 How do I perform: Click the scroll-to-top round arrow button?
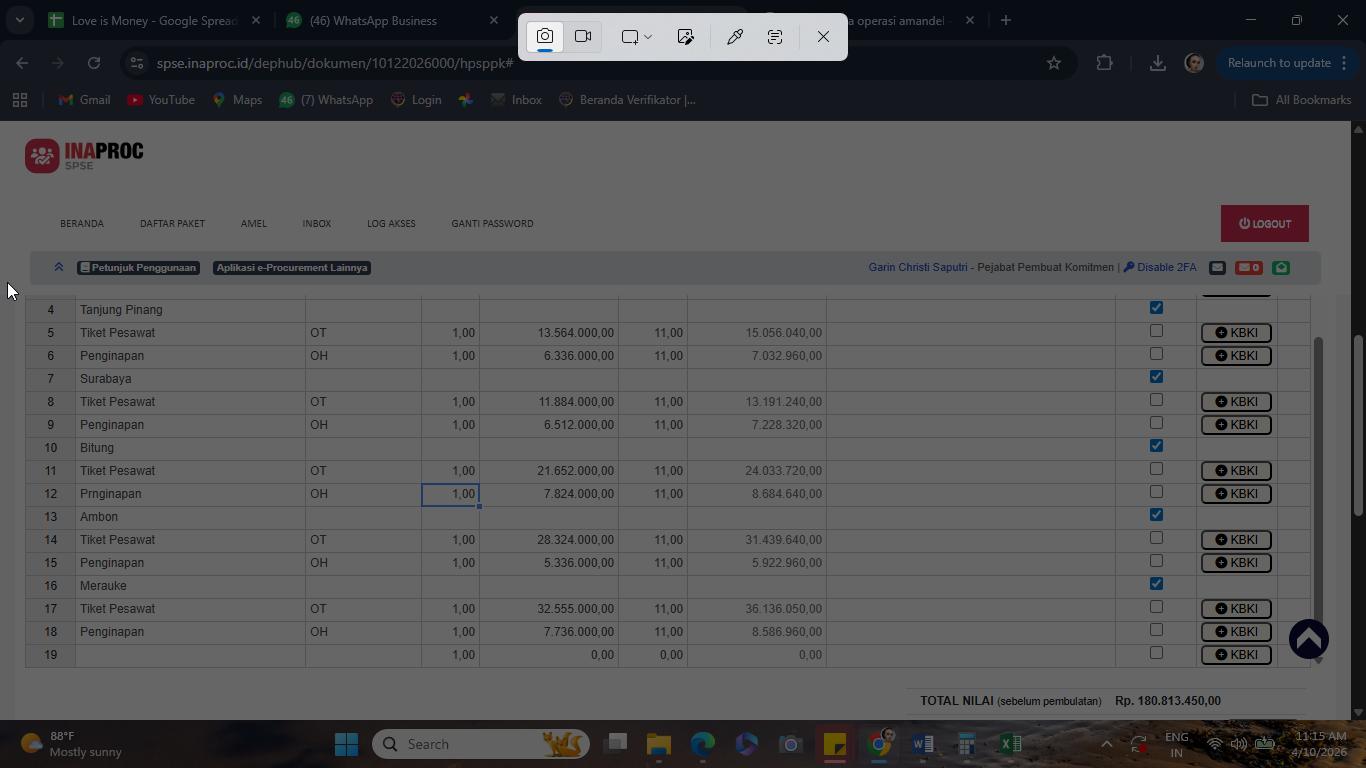pyautogui.click(x=1308, y=639)
